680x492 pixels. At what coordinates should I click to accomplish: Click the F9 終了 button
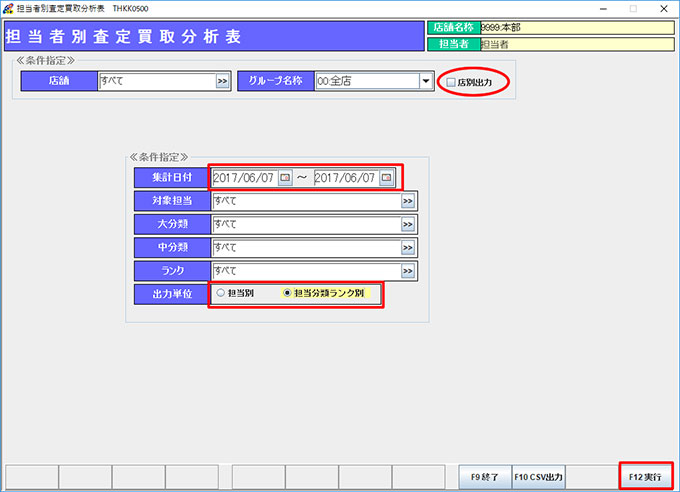coord(485,477)
